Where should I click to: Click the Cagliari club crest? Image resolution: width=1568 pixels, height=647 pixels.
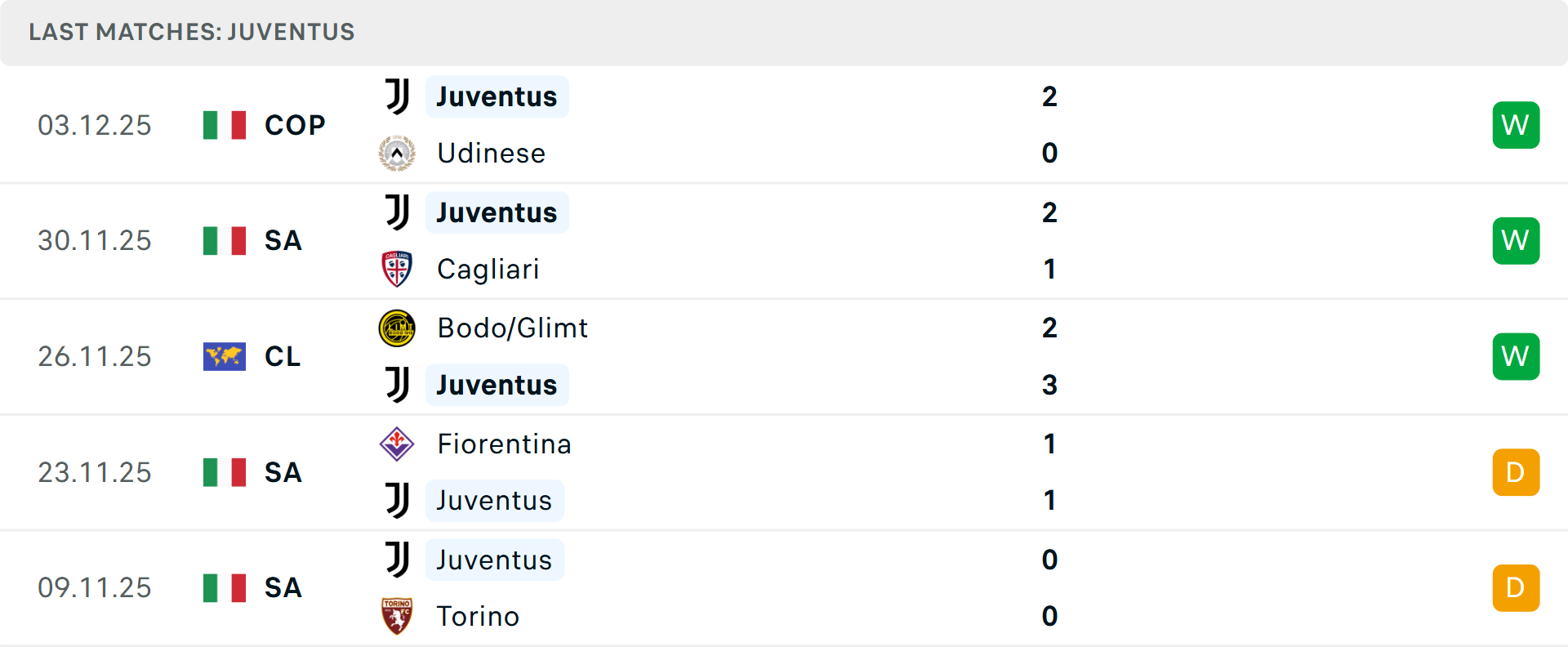(397, 269)
